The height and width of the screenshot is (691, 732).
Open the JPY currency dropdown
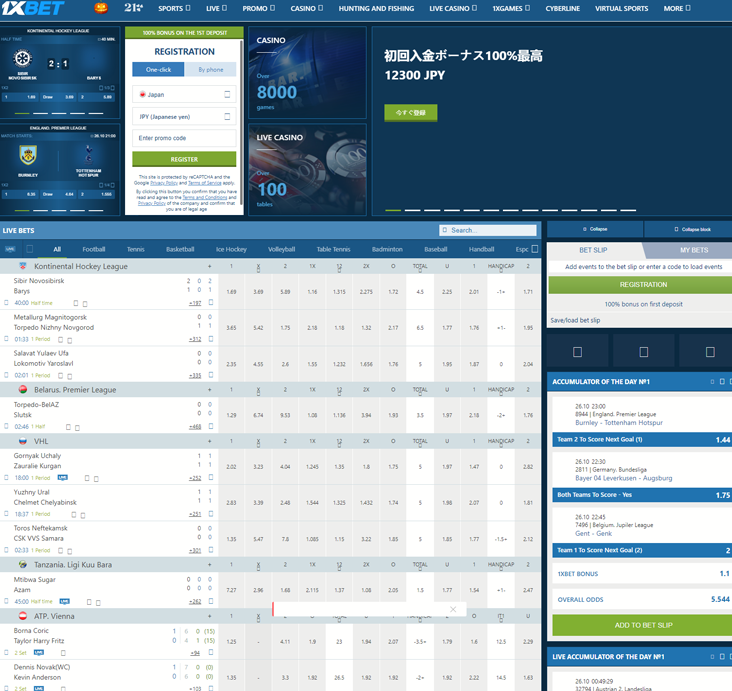click(184, 117)
